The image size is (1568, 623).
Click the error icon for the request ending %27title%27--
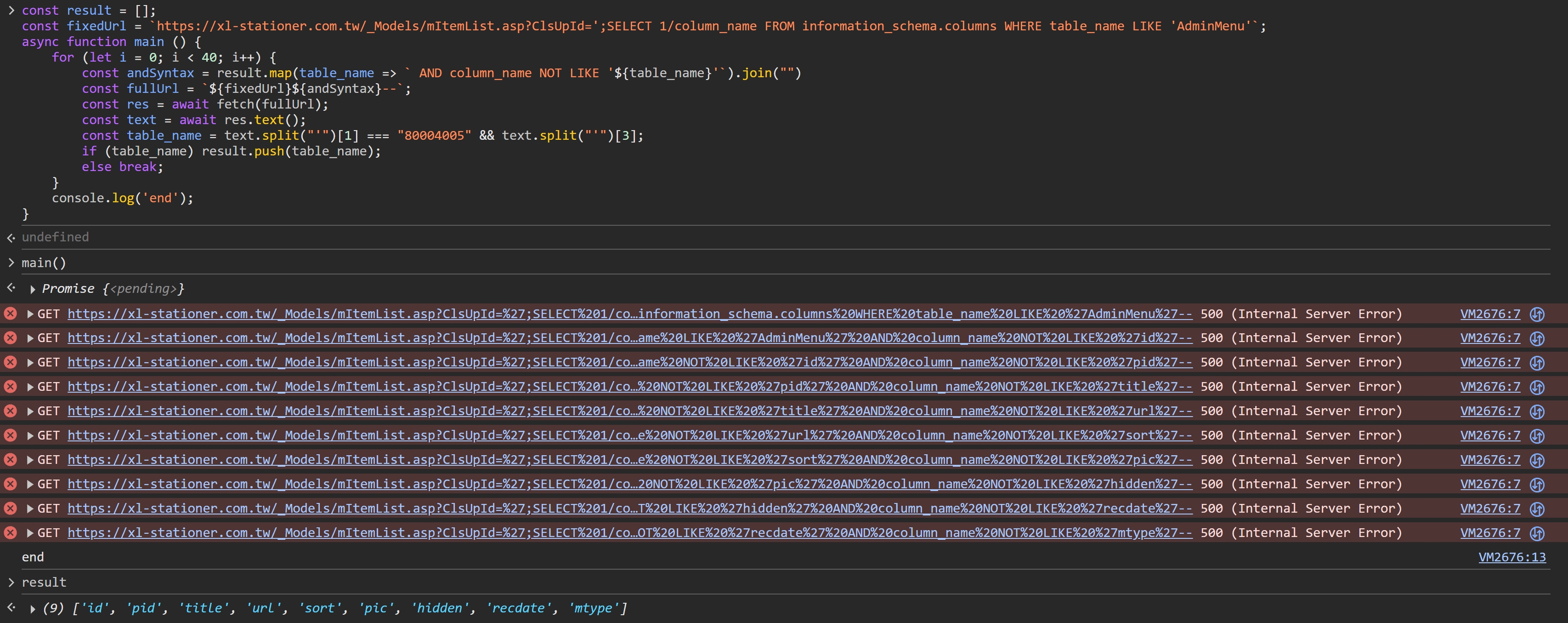point(11,387)
